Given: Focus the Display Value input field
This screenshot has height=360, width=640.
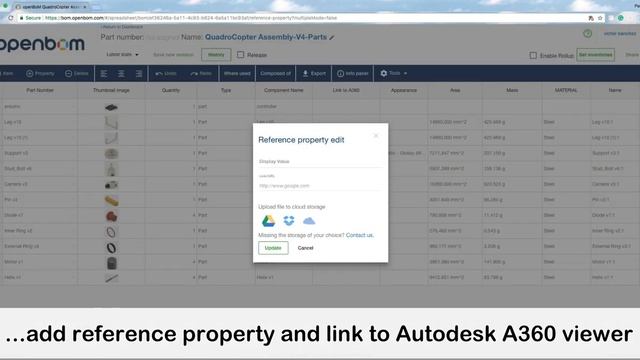Looking at the screenshot, I should point(320,162).
